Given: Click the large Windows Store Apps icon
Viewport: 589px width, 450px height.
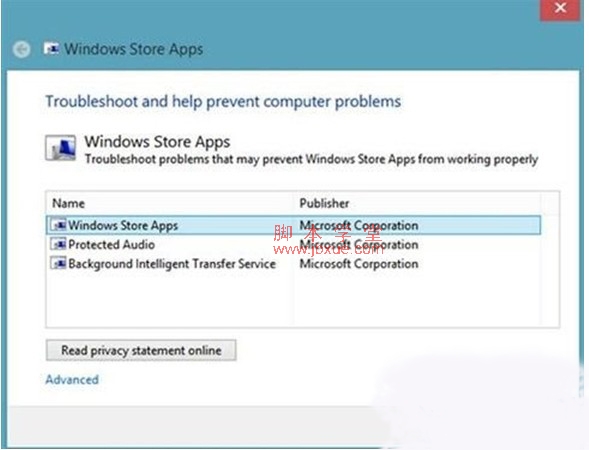Looking at the screenshot, I should [60, 148].
